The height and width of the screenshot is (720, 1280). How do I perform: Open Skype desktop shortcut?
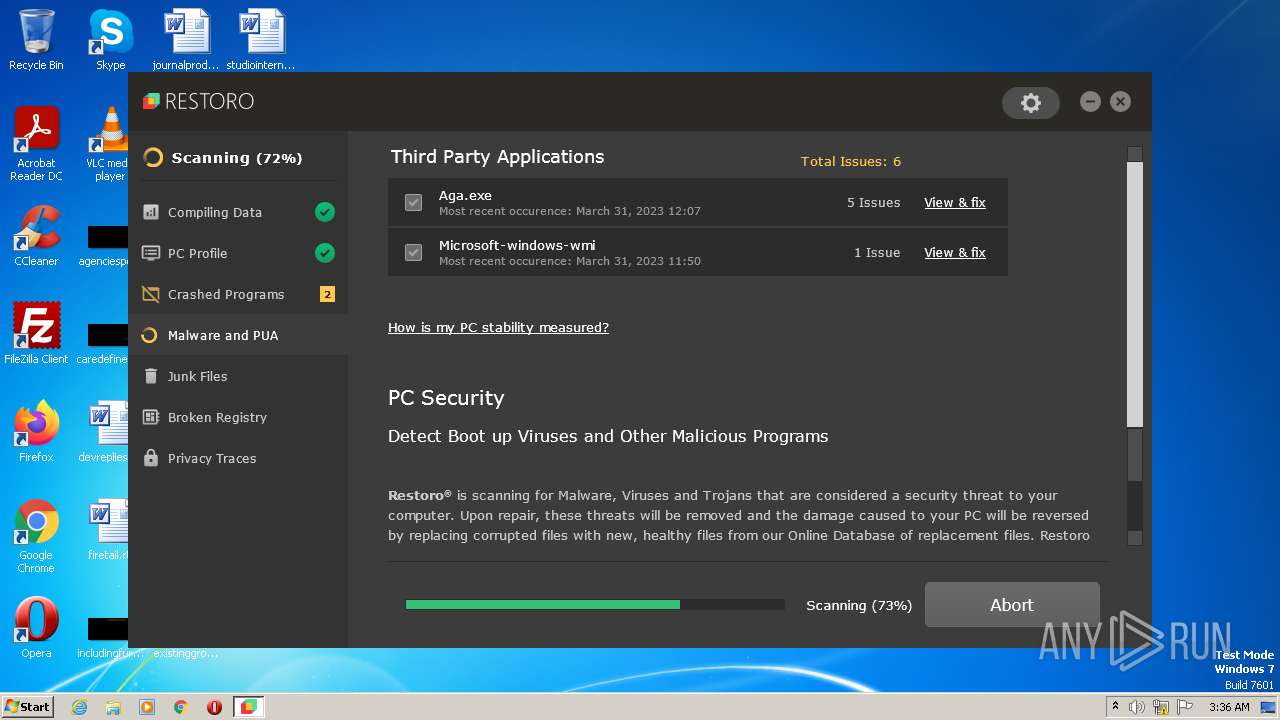point(110,40)
